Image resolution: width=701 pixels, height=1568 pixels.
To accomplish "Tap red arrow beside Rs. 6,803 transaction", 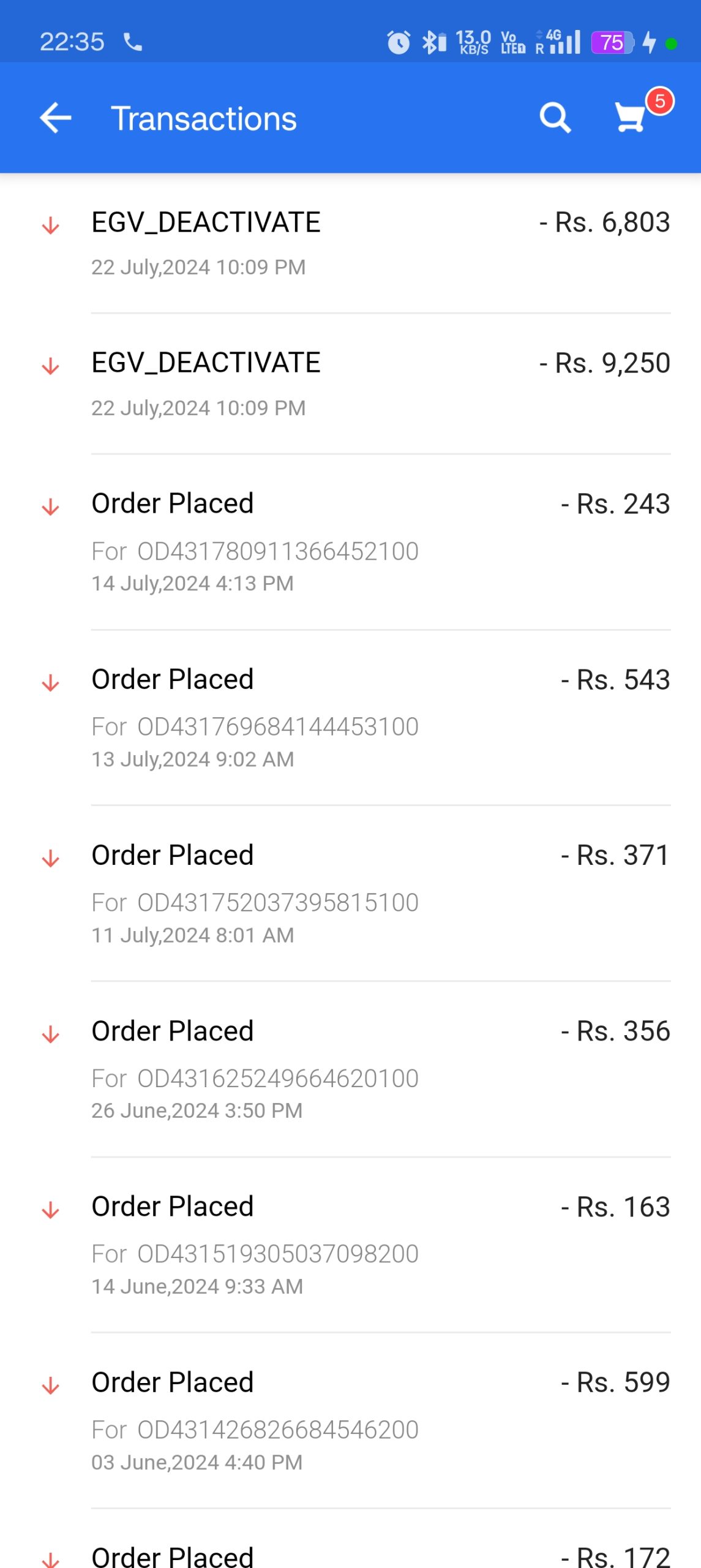I will click(x=50, y=225).
